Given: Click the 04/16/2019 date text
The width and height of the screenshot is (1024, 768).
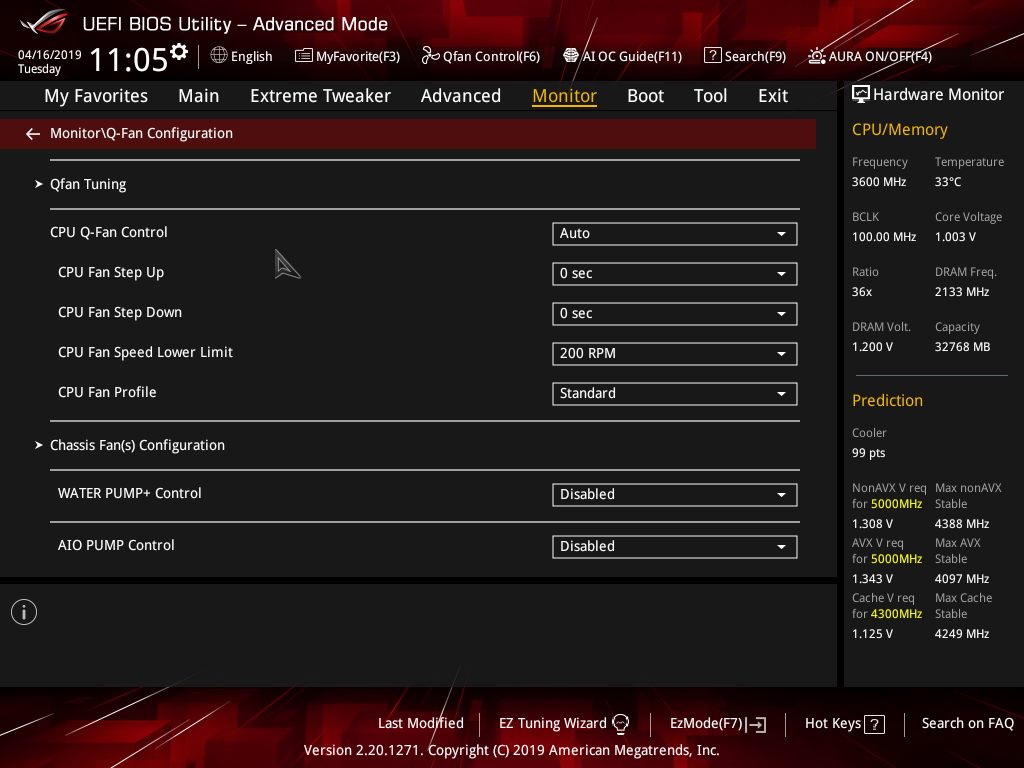Looking at the screenshot, I should pos(50,55).
